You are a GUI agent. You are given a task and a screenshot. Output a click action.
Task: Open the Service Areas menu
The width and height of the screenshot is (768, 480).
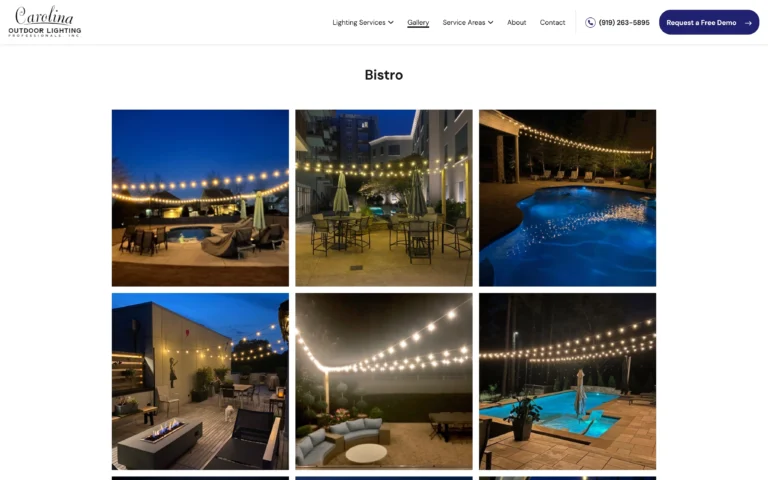point(468,23)
